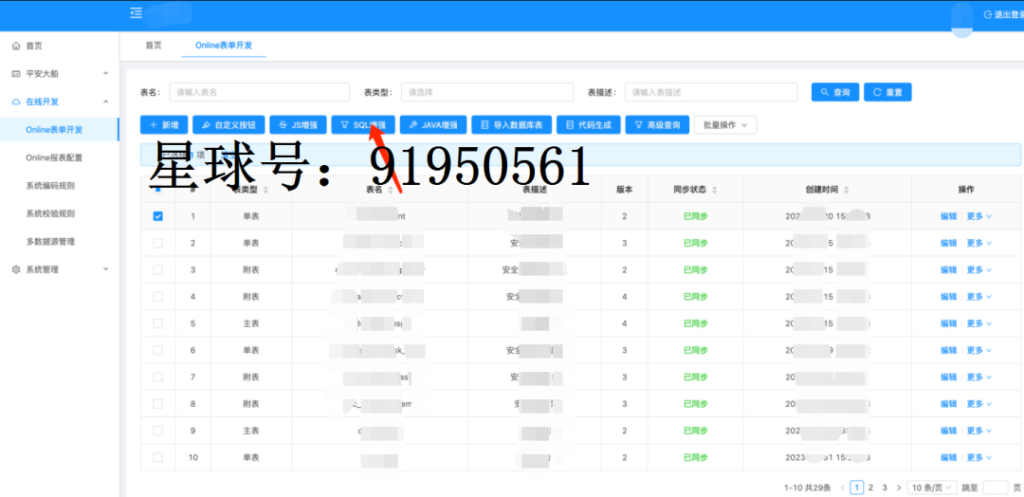The width and height of the screenshot is (1024, 497).
Task: Check the checkbox for row 2
Action: (x=157, y=243)
